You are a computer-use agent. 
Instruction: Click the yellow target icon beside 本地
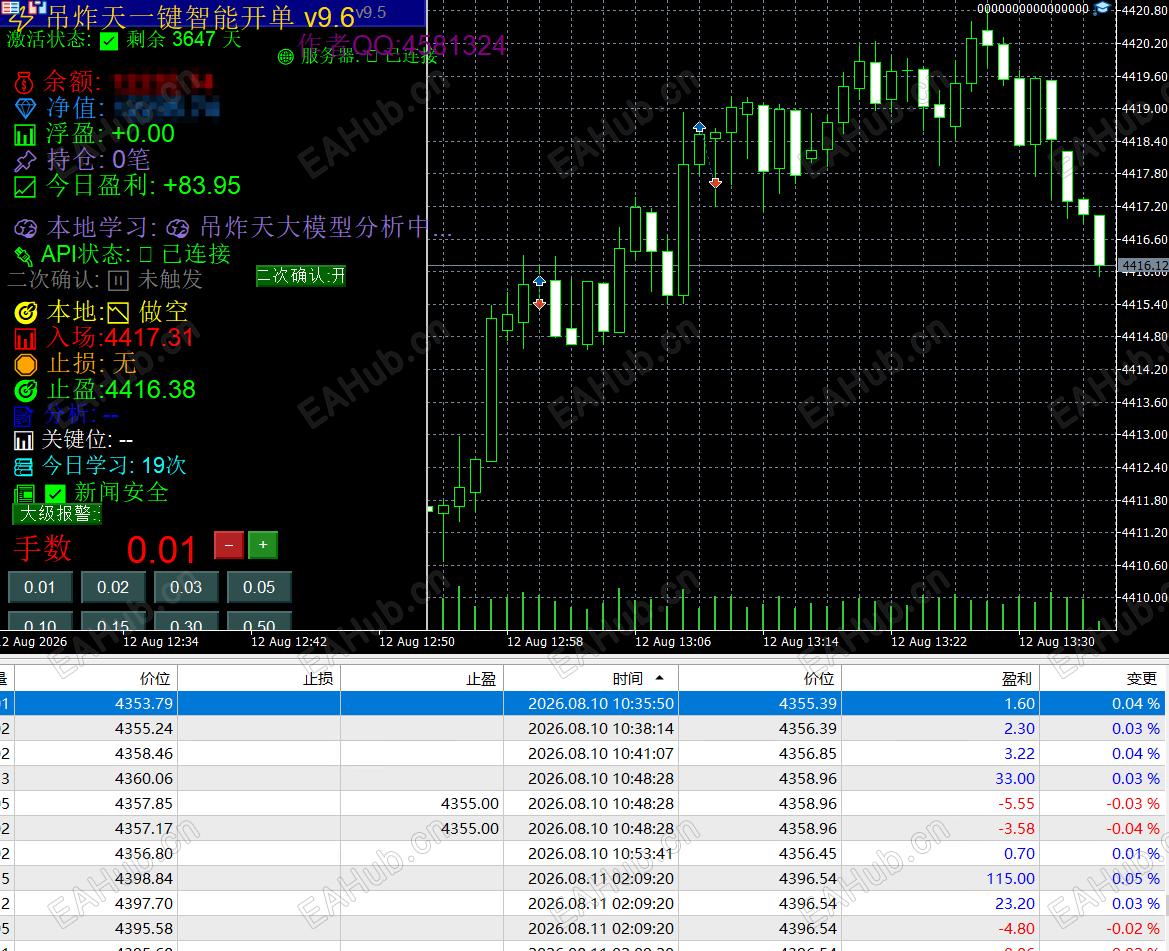tap(25, 312)
